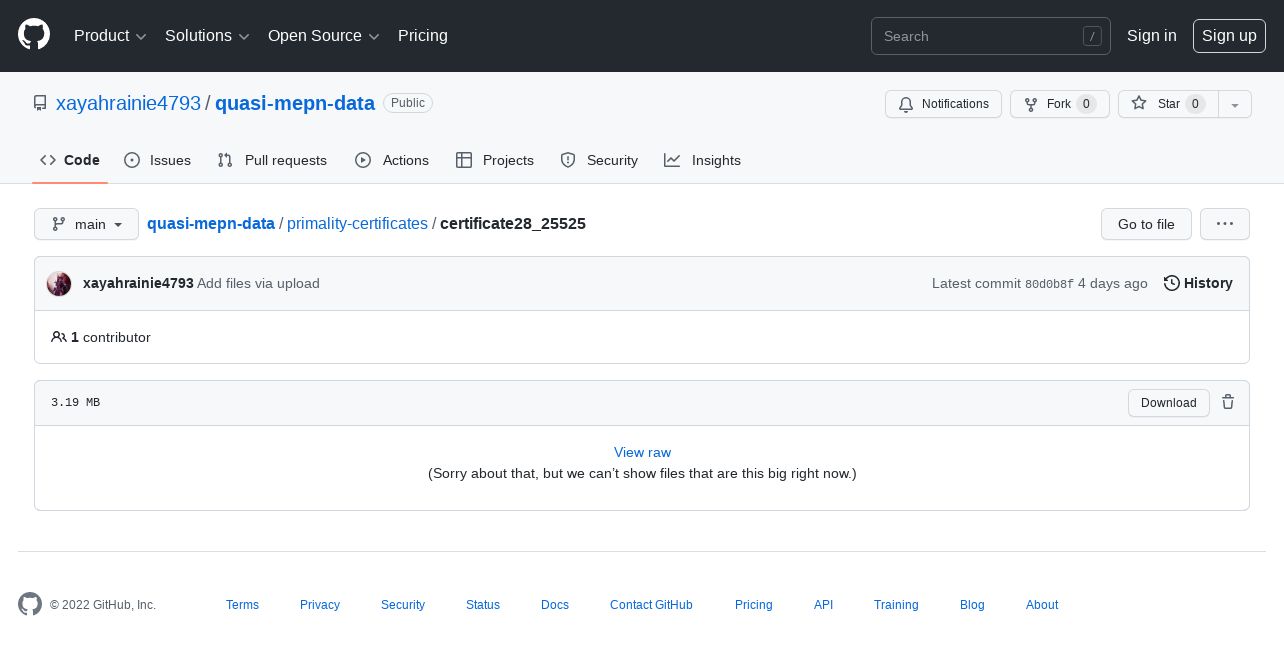Open Terms footer link
This screenshot has width=1284, height=666.
point(242,605)
